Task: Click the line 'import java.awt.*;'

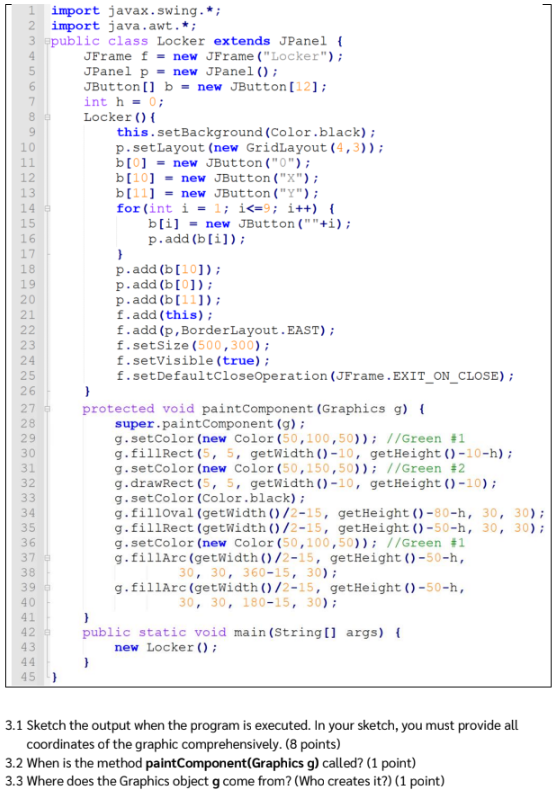Action: coord(123,26)
